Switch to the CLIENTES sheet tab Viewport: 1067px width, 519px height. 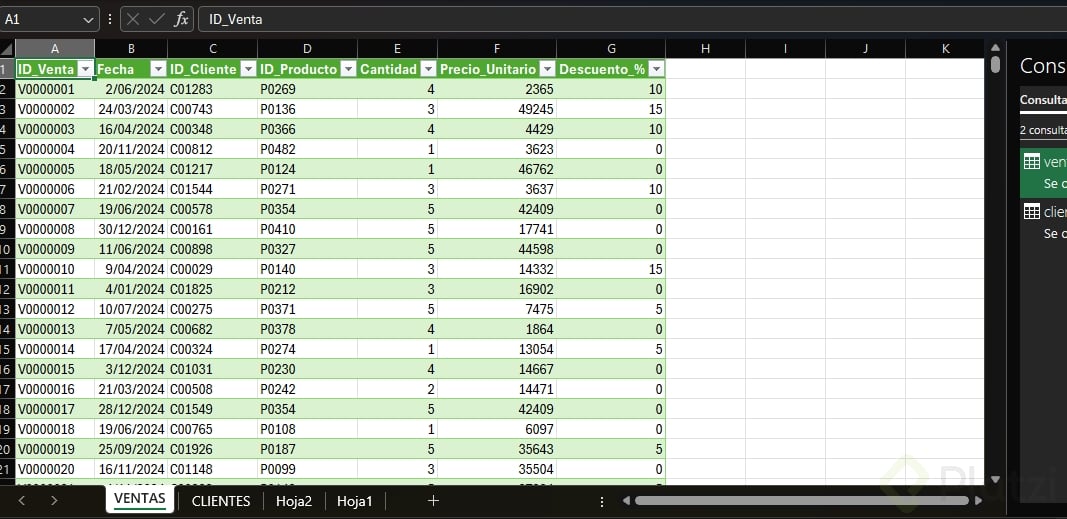[221, 501]
